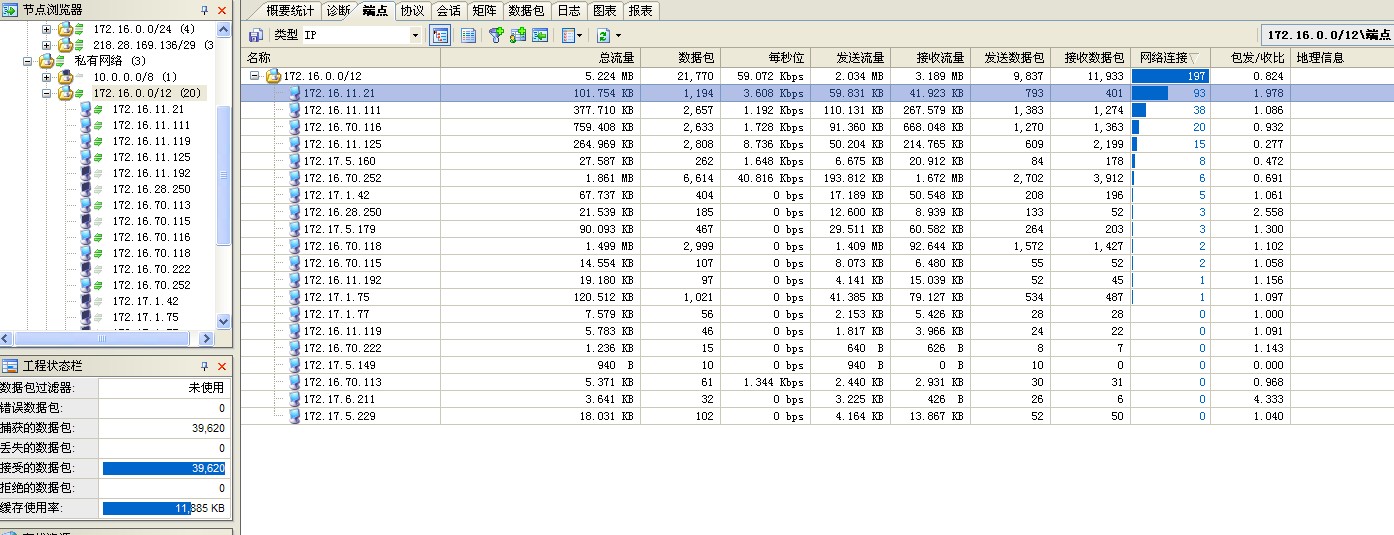Expand the 10.0.0.0/8 tree node
1394x535 pixels.
coord(47,77)
